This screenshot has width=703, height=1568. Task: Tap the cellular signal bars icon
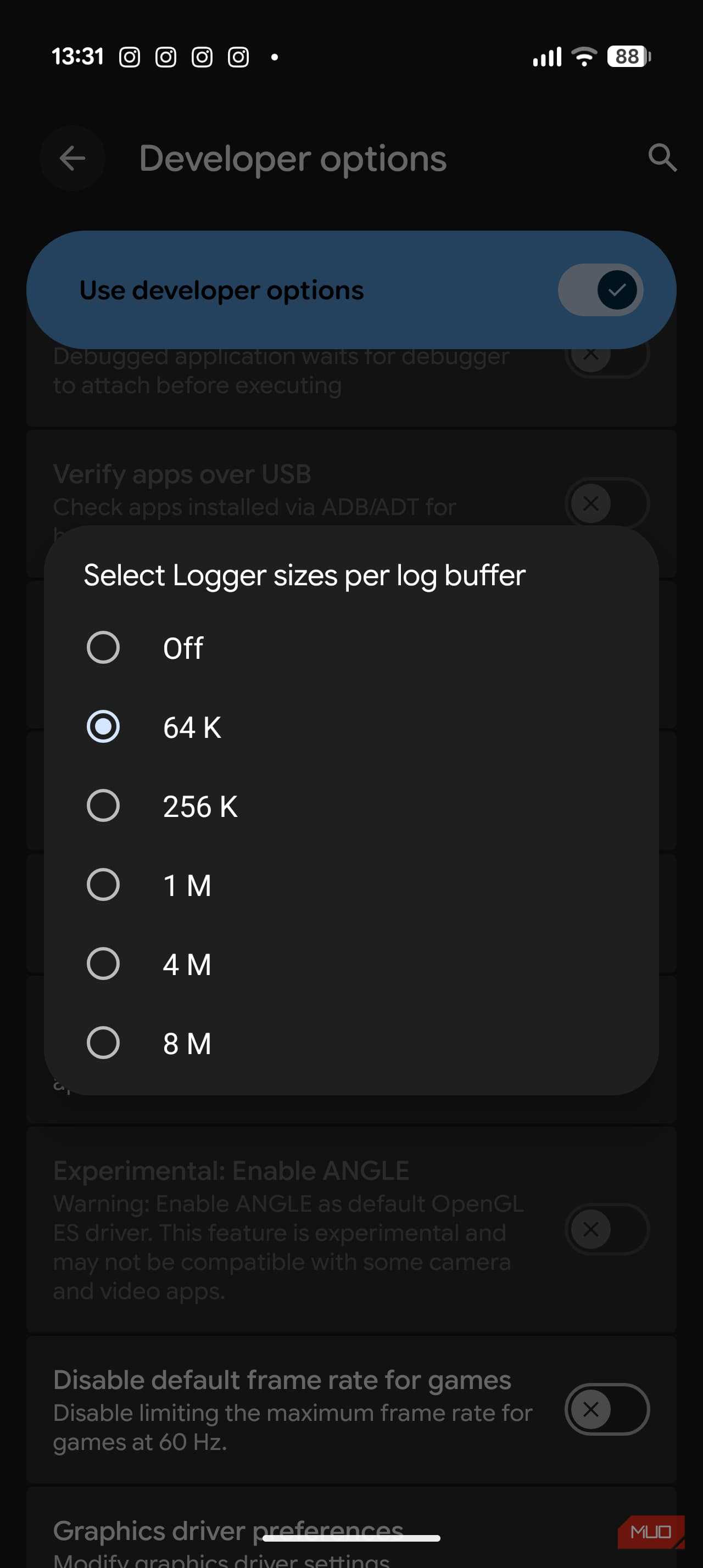(546, 57)
